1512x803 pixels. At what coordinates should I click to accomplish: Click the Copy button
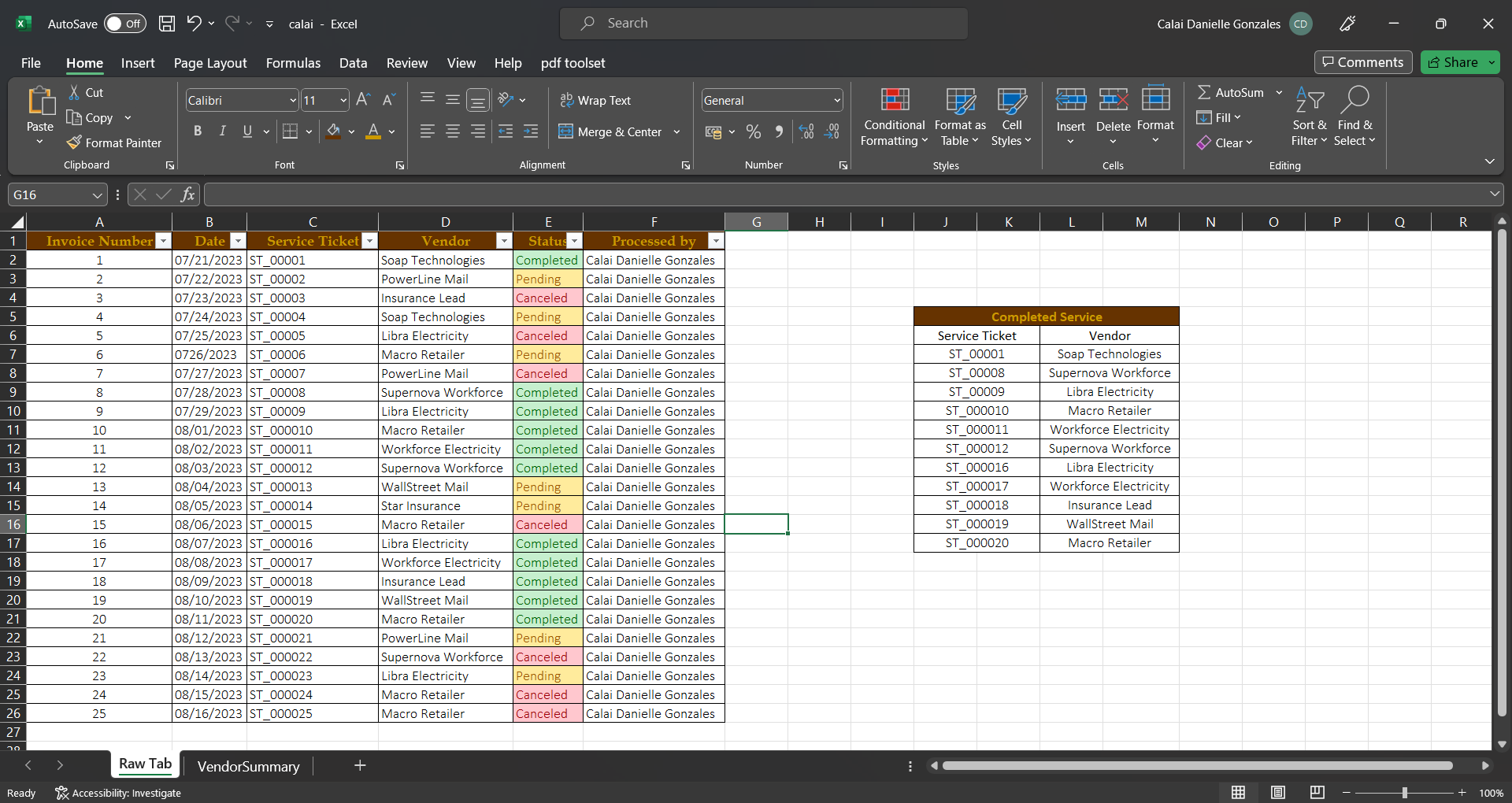(90, 117)
